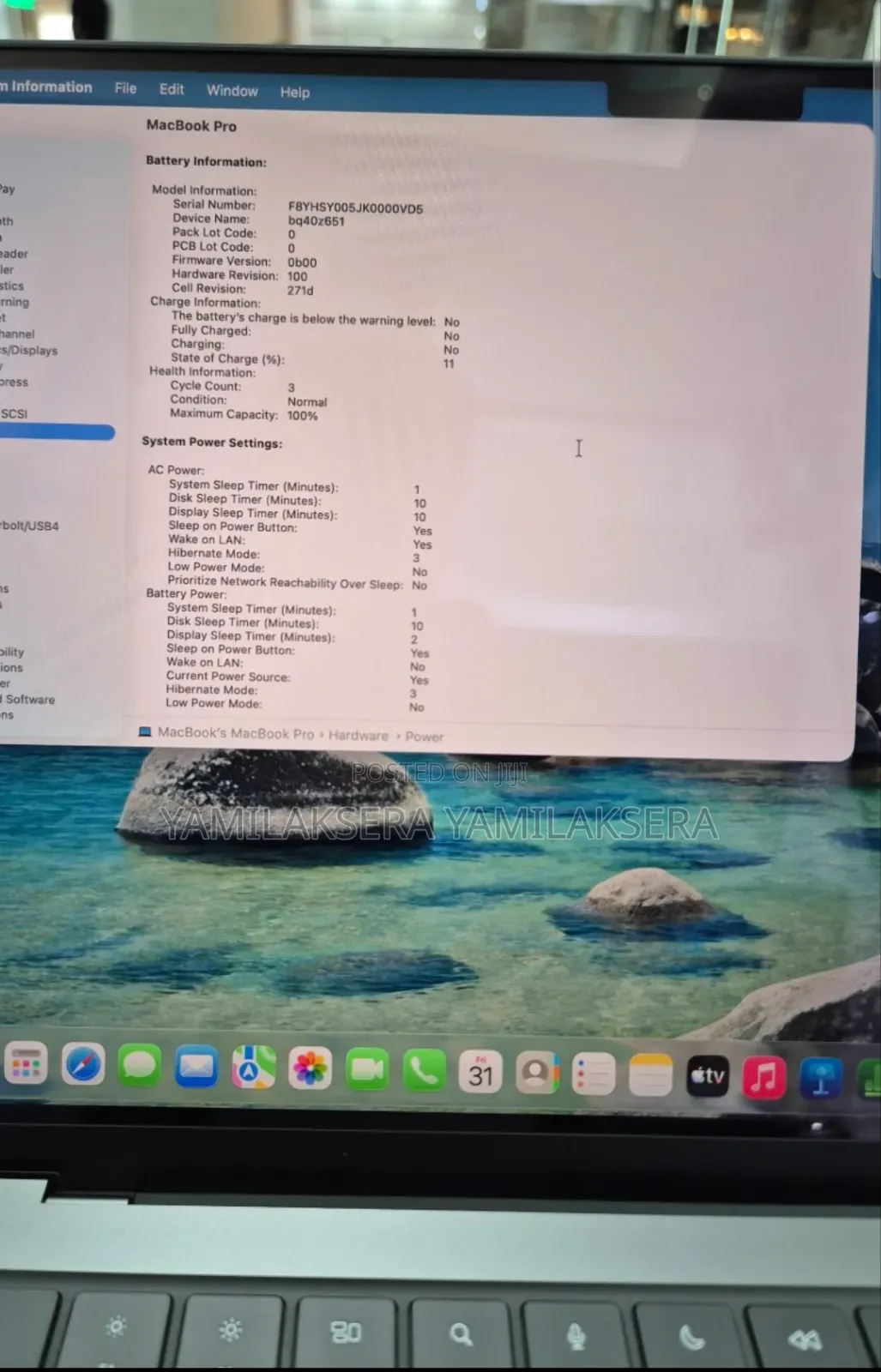Open Keynote app in the Dock

tap(821, 1079)
